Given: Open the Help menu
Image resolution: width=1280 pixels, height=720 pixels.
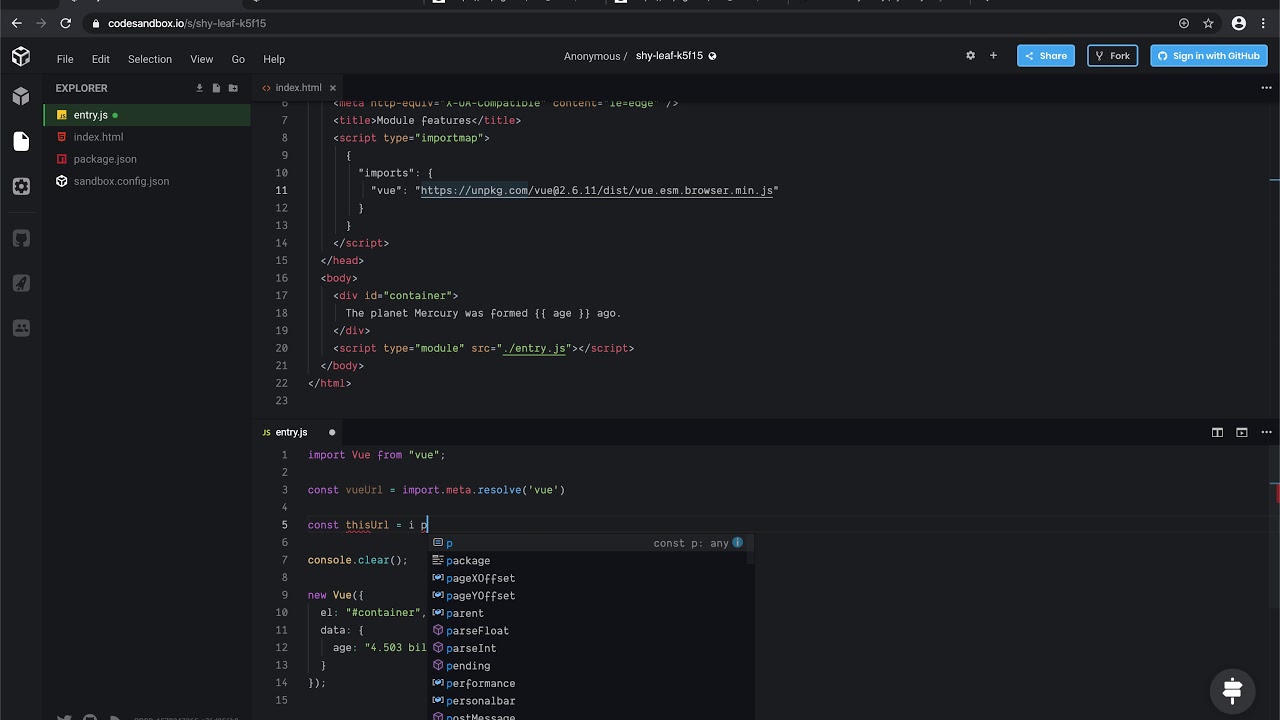Looking at the screenshot, I should click(274, 59).
